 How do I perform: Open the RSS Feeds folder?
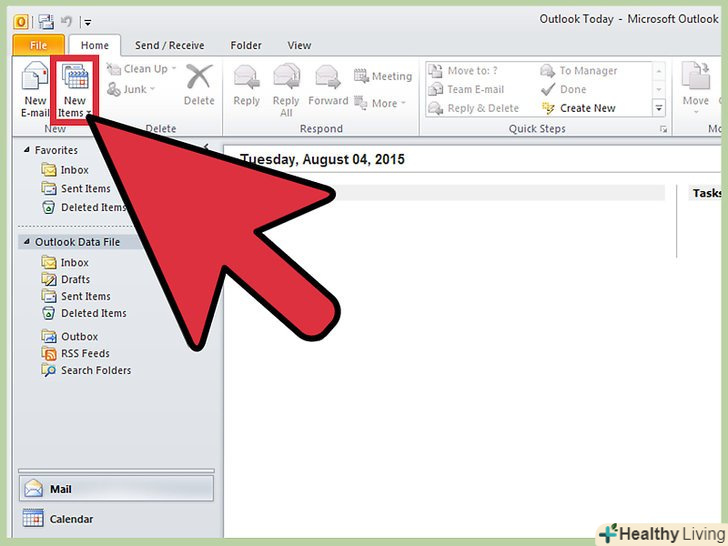(75, 353)
